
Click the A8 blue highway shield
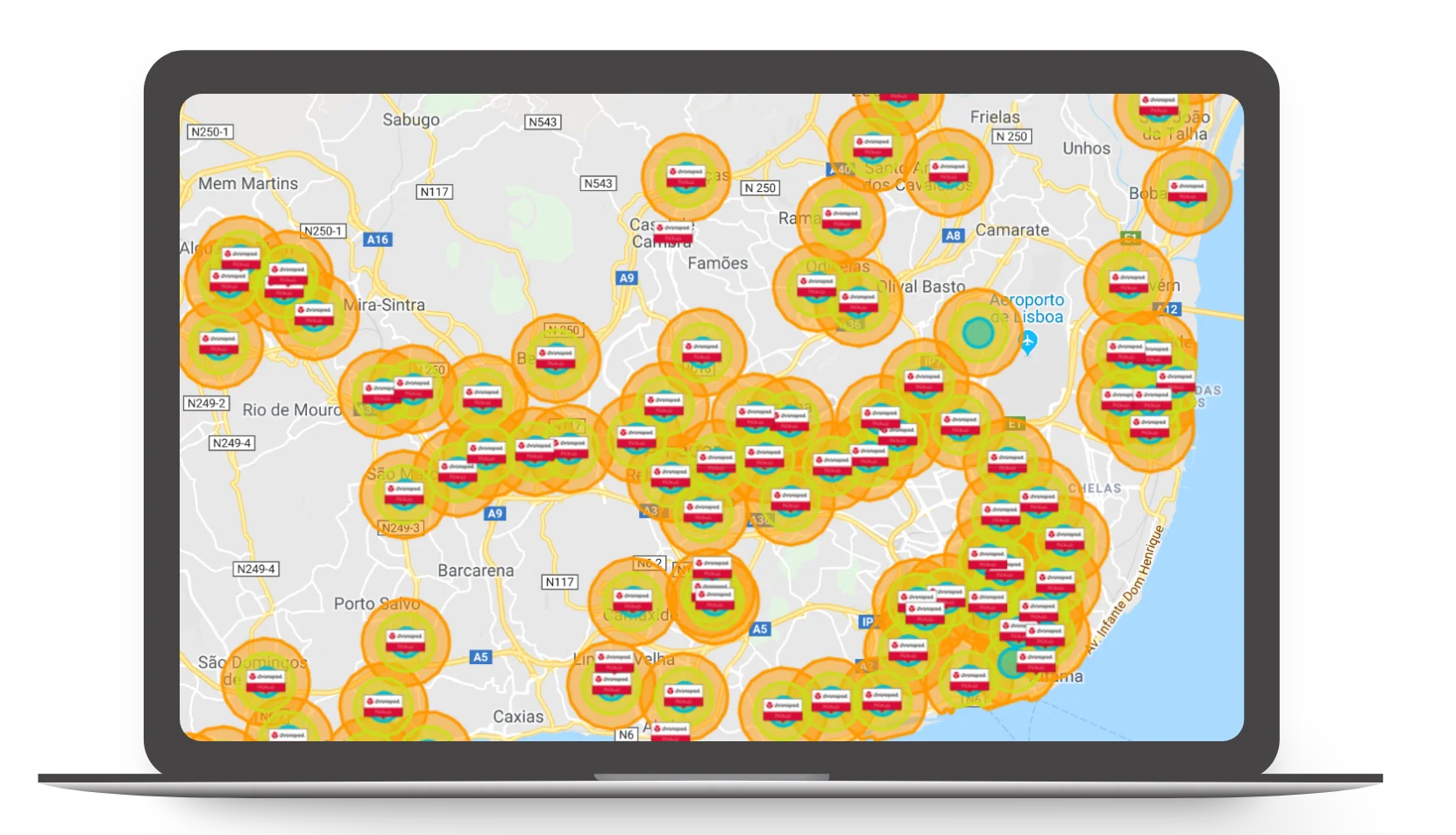coord(953,236)
